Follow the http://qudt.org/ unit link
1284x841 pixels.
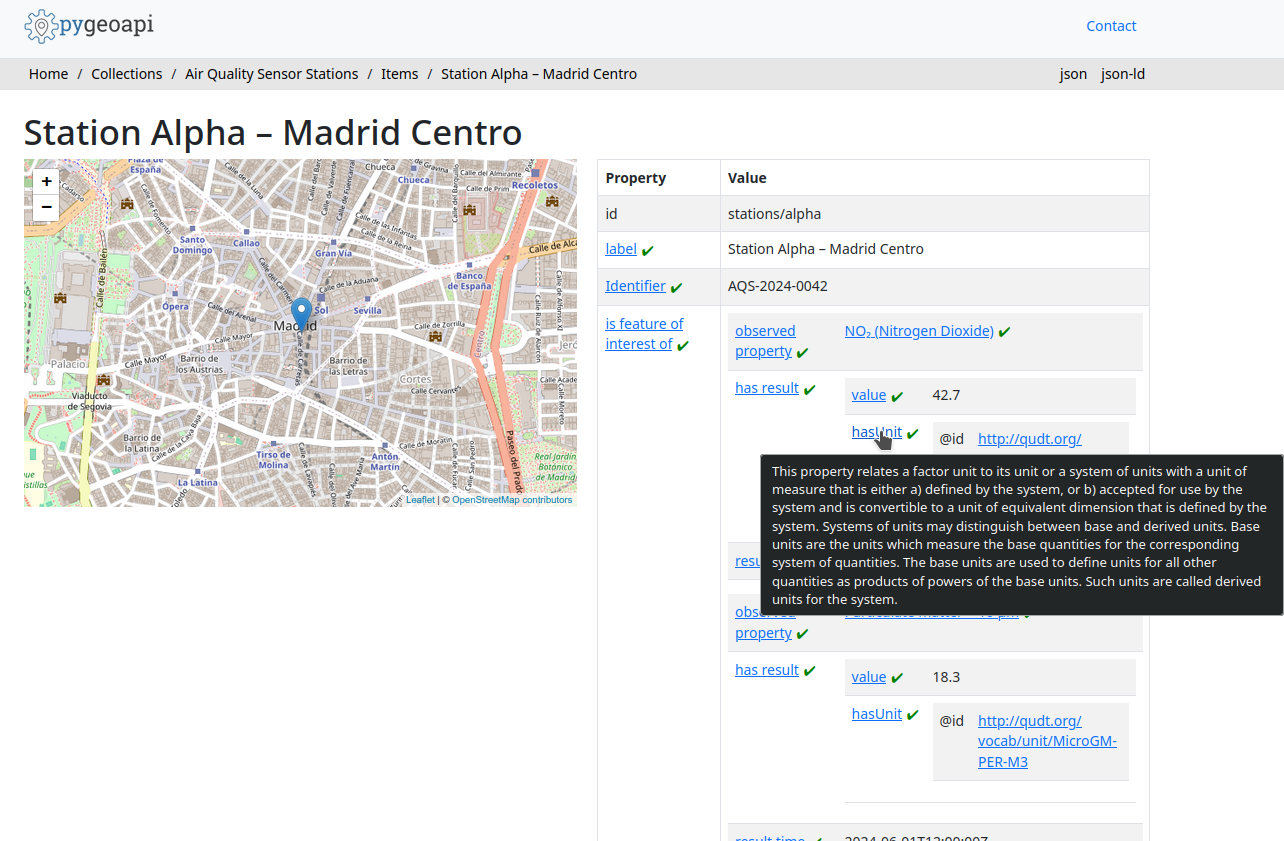click(1029, 438)
